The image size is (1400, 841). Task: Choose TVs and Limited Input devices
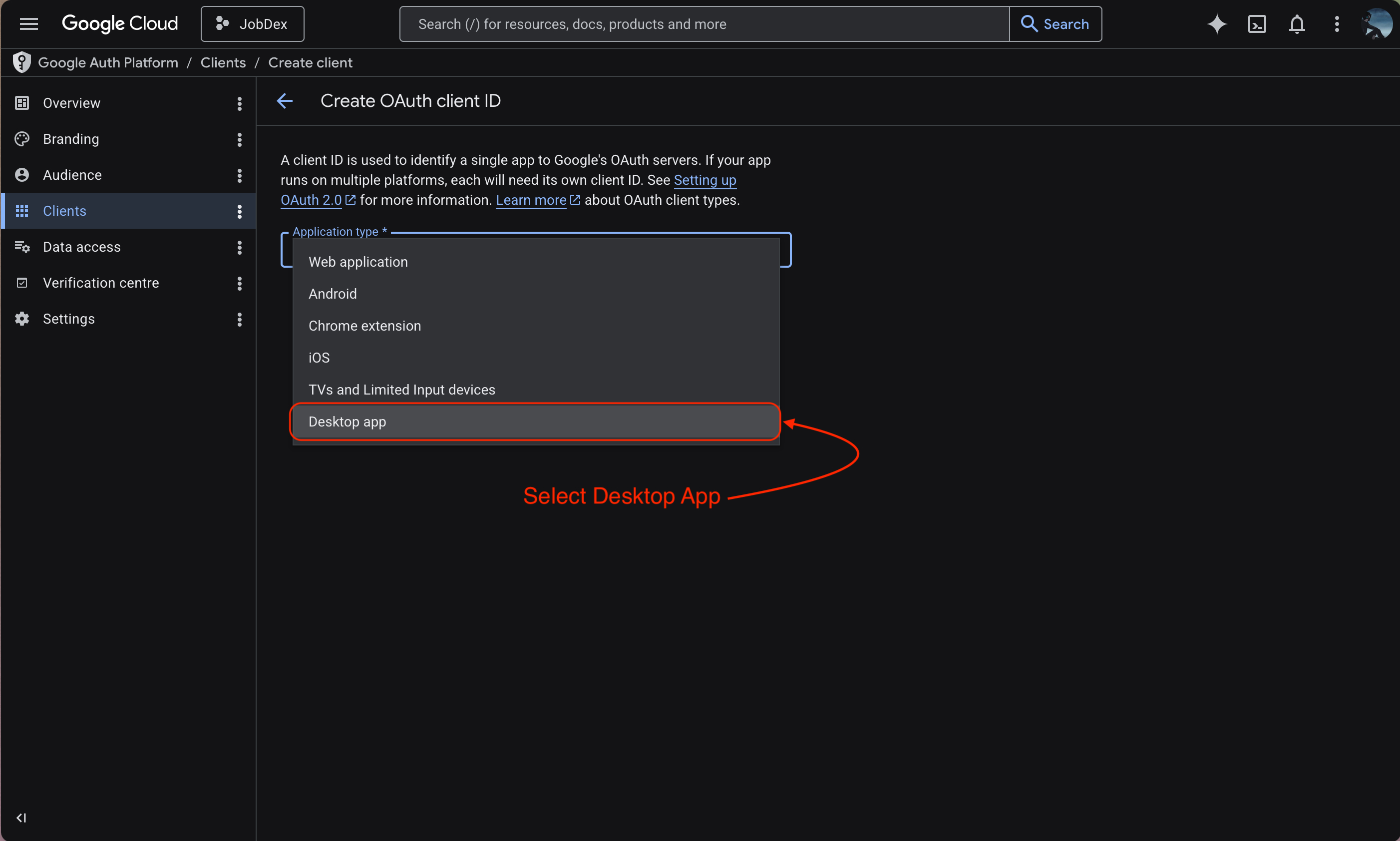point(536,390)
